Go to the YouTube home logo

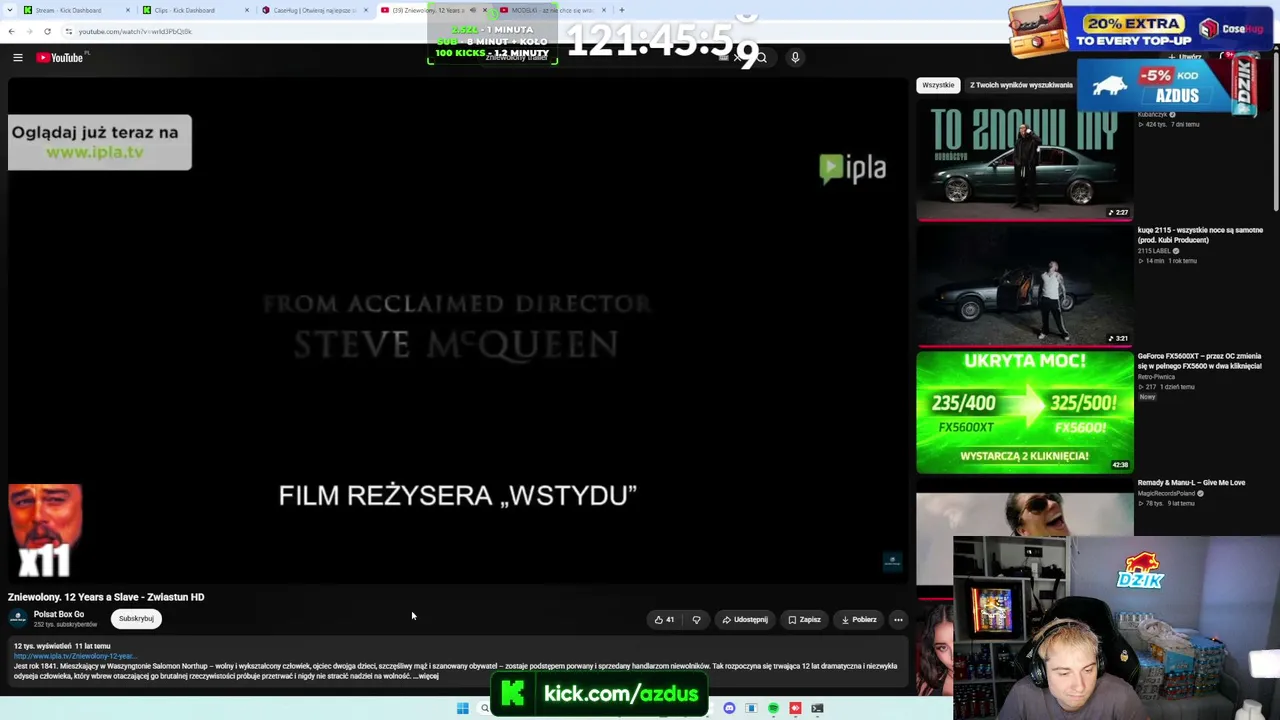click(x=60, y=58)
